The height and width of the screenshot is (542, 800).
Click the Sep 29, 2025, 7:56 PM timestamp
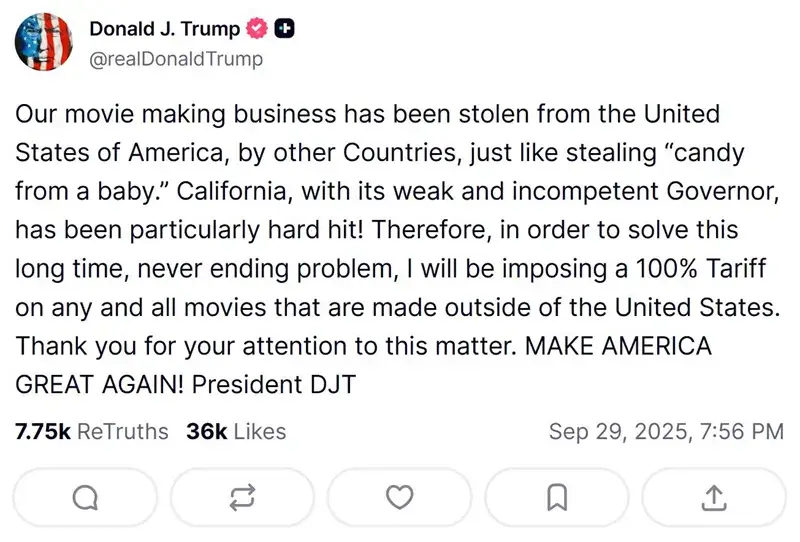[x=666, y=432]
